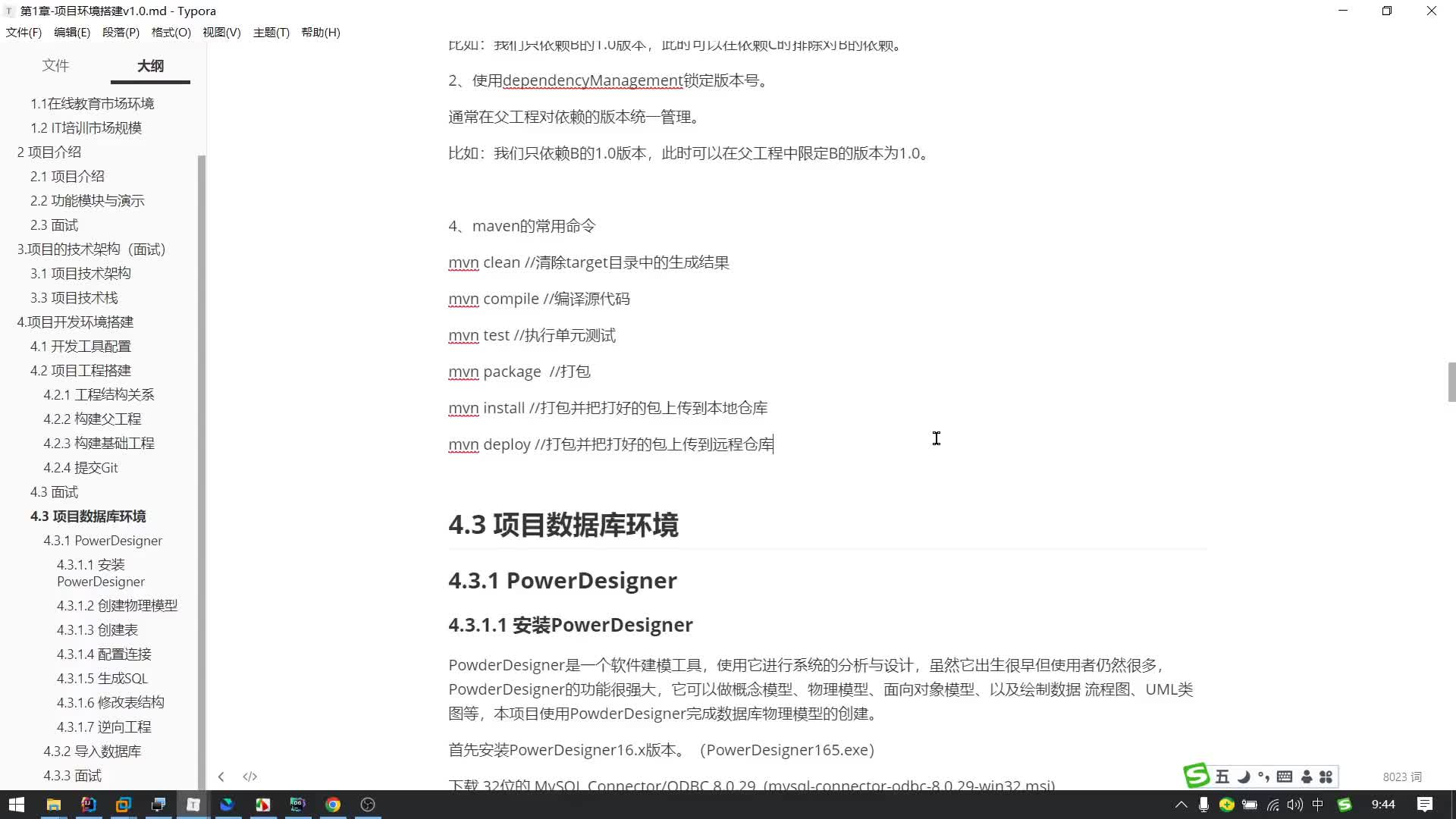Open the volume control tray icon

point(1294,805)
